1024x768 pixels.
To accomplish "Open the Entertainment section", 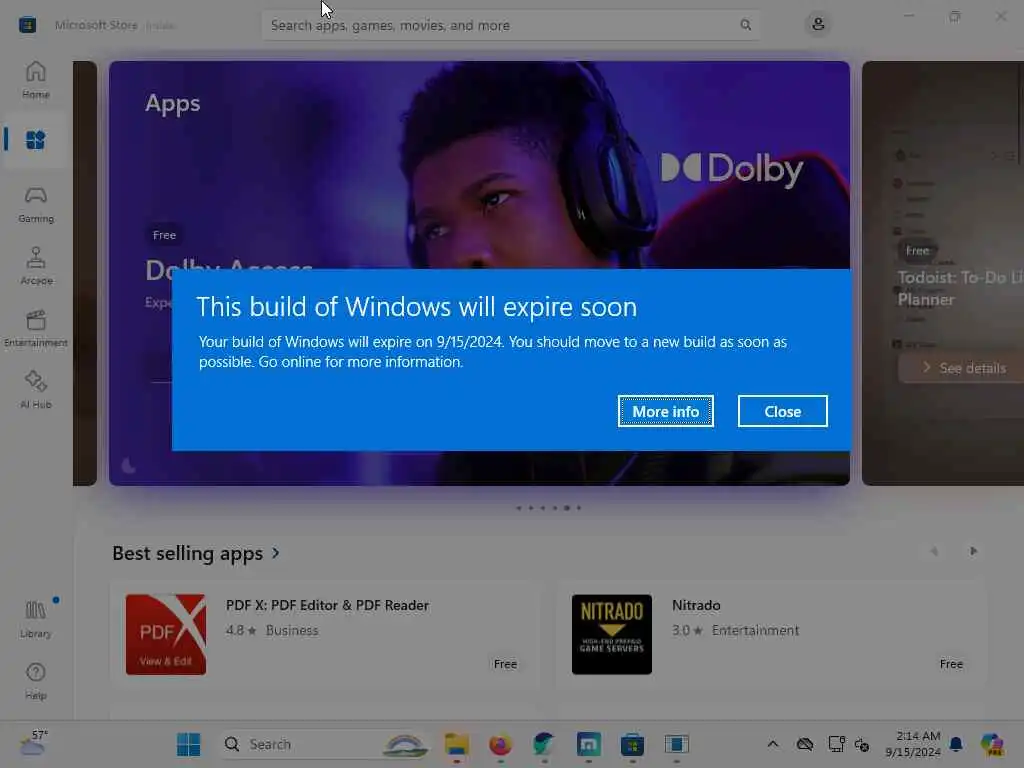I will [x=36, y=328].
